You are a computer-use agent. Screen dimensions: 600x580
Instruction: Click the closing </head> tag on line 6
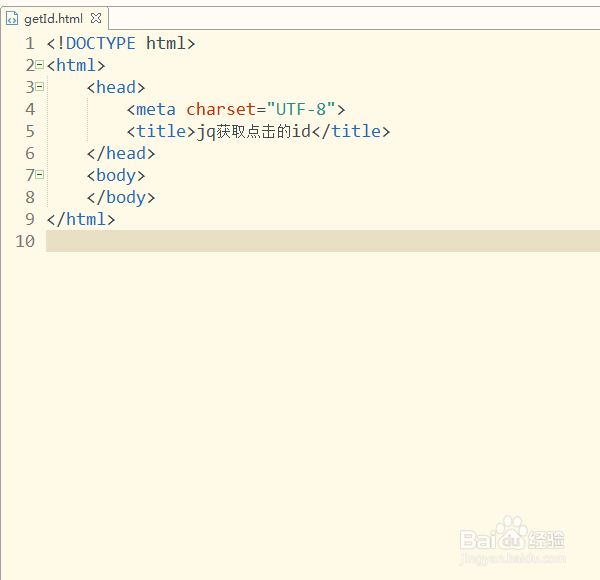121,153
